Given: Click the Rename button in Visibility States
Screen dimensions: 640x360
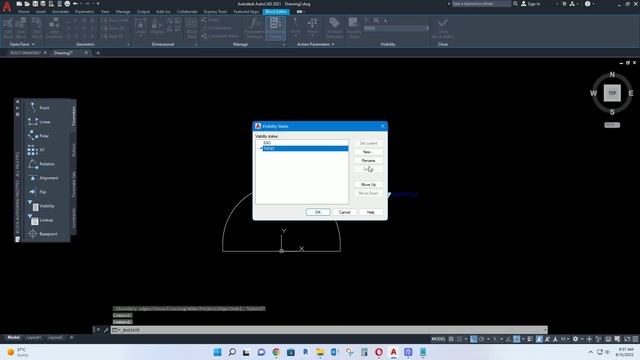Looking at the screenshot, I should [x=368, y=160].
